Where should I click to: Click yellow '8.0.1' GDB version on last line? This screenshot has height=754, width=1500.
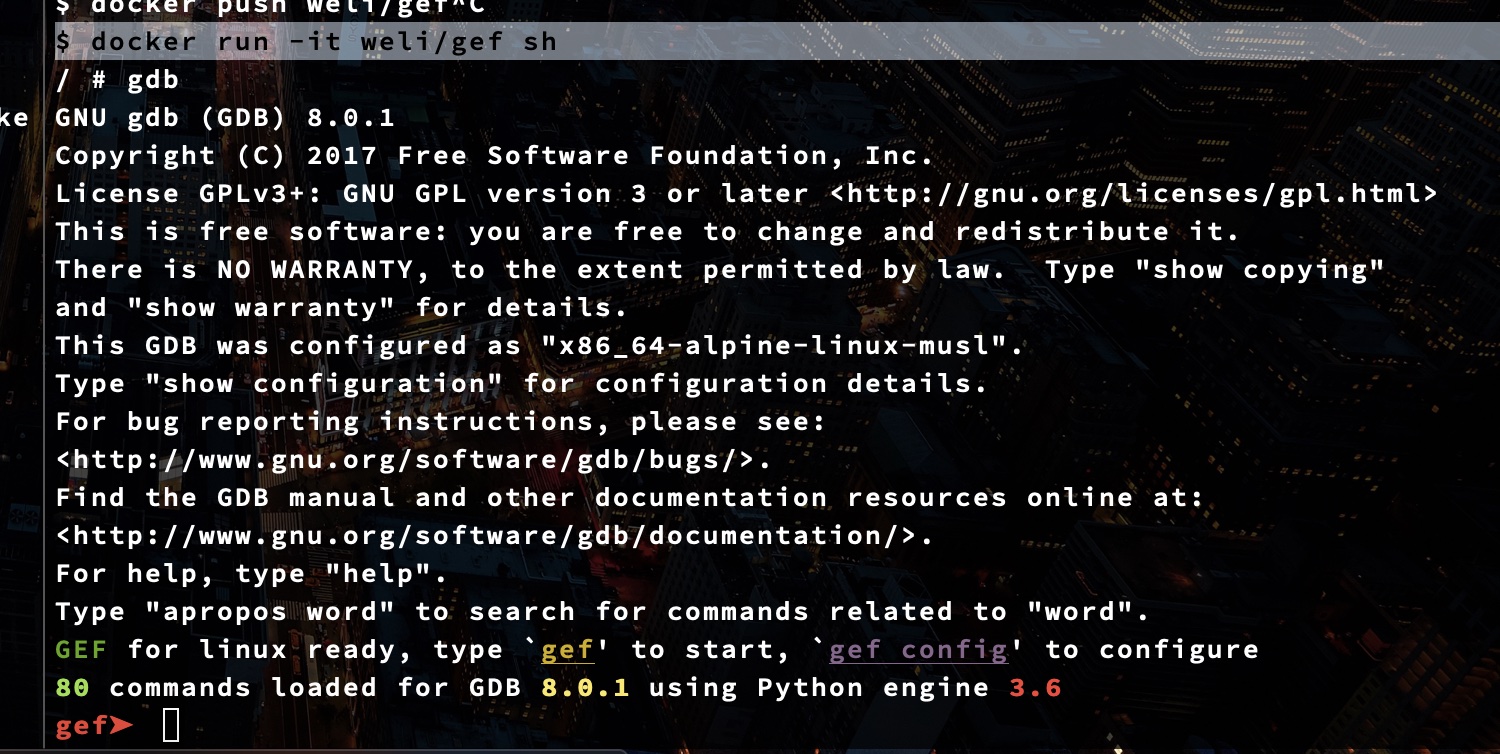pyautogui.click(x=585, y=688)
